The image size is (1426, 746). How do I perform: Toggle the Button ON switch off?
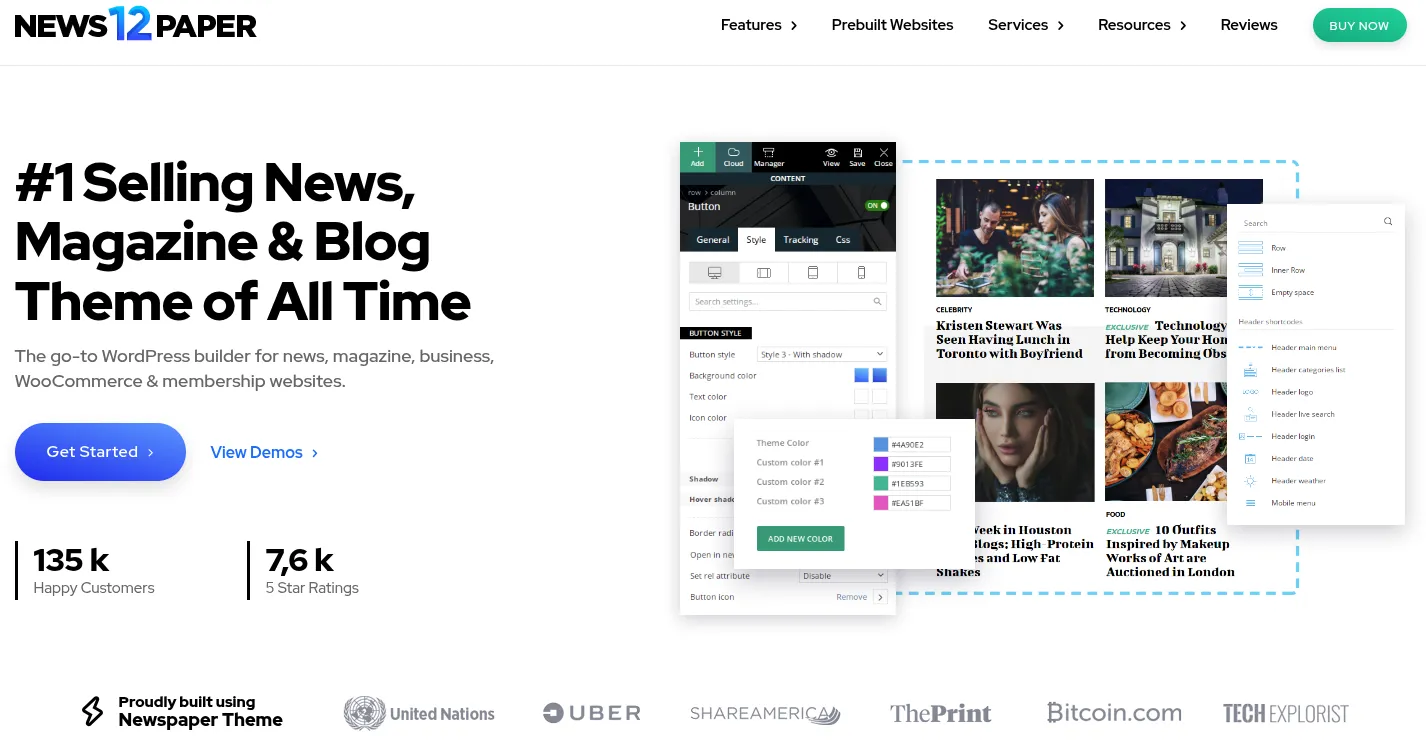[x=876, y=206]
